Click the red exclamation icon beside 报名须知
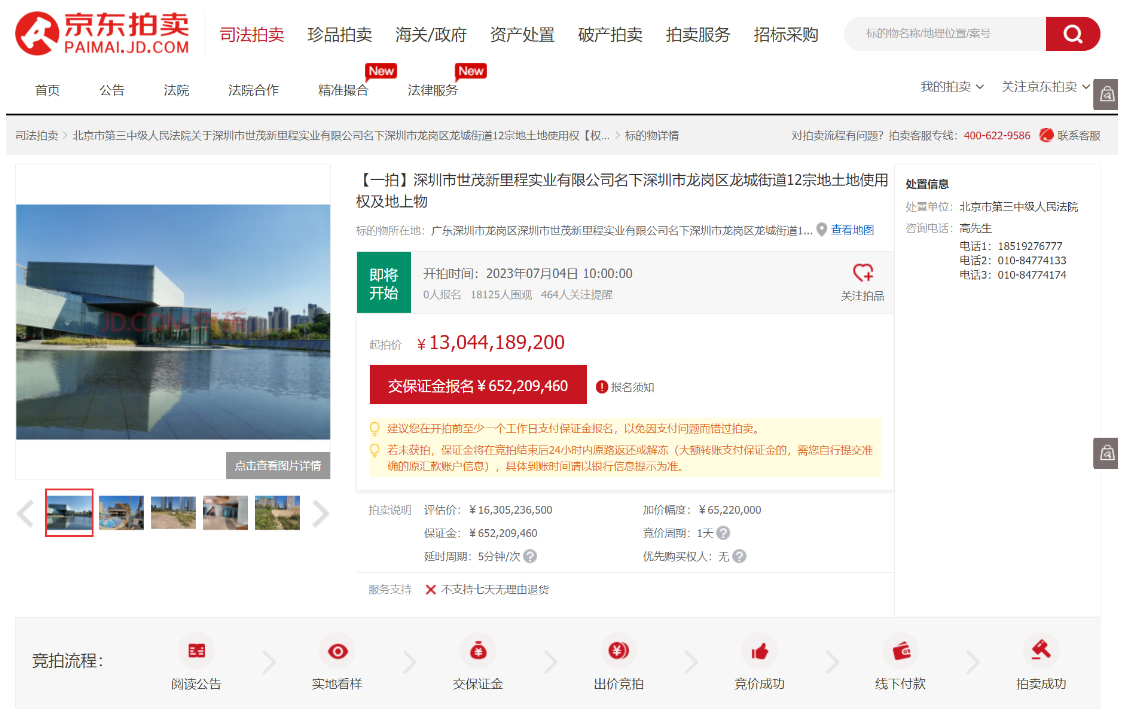Image resolution: width=1126 pixels, height=709 pixels. (602, 387)
